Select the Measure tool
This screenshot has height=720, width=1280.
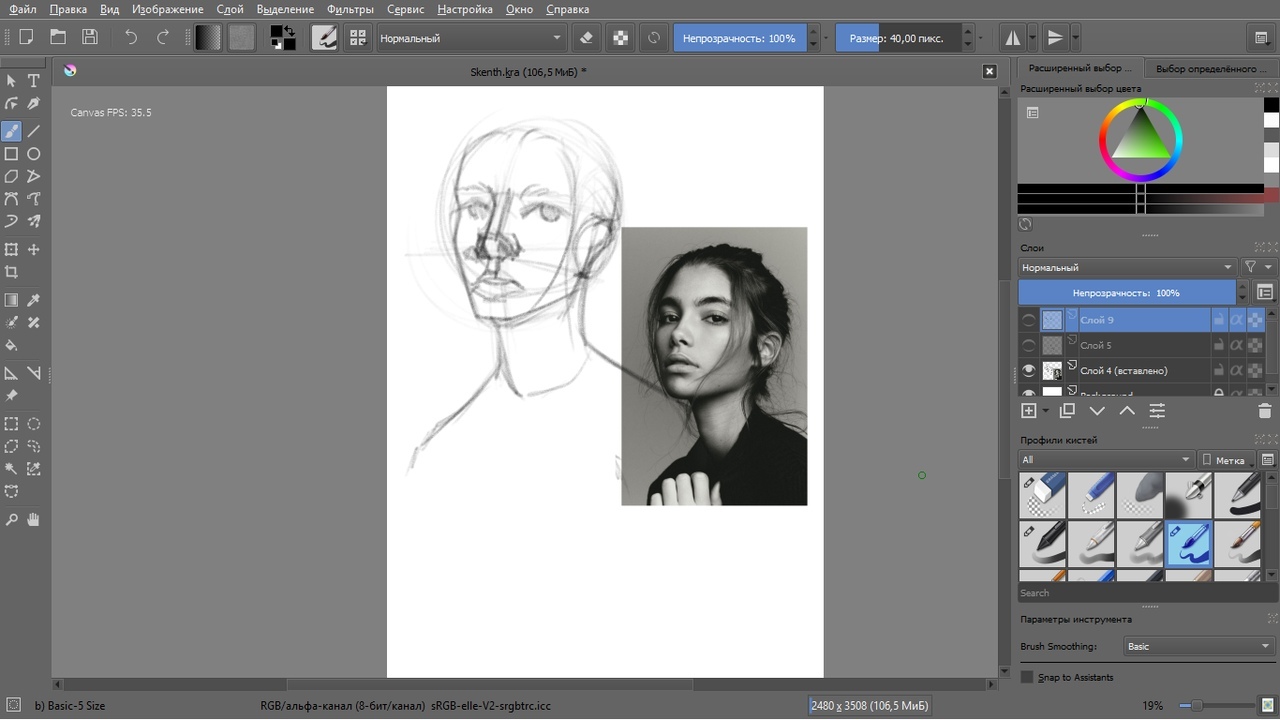(34, 373)
